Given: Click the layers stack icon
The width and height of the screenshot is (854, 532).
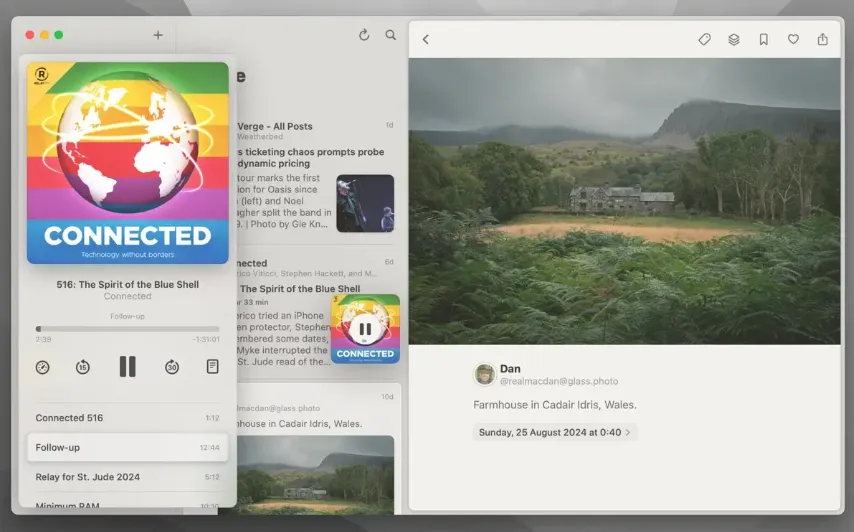Looking at the screenshot, I should click(x=734, y=39).
